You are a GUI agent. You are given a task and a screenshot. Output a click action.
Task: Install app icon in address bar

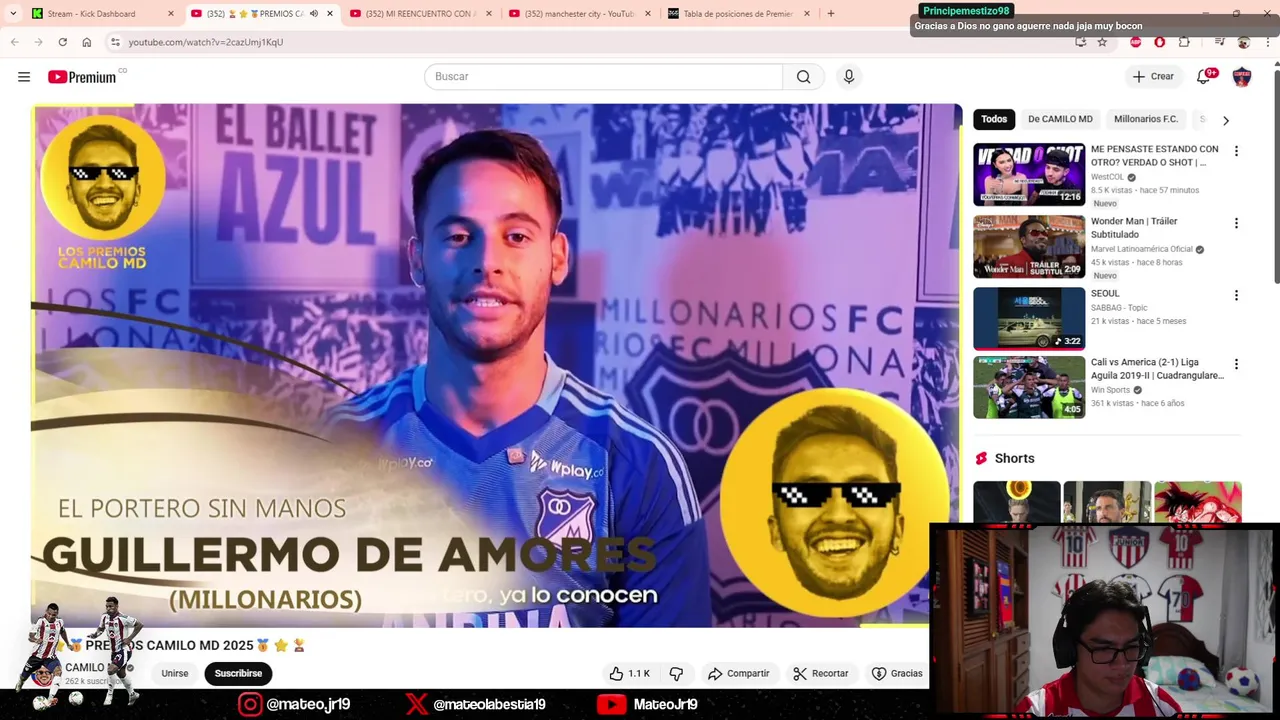tap(1080, 42)
